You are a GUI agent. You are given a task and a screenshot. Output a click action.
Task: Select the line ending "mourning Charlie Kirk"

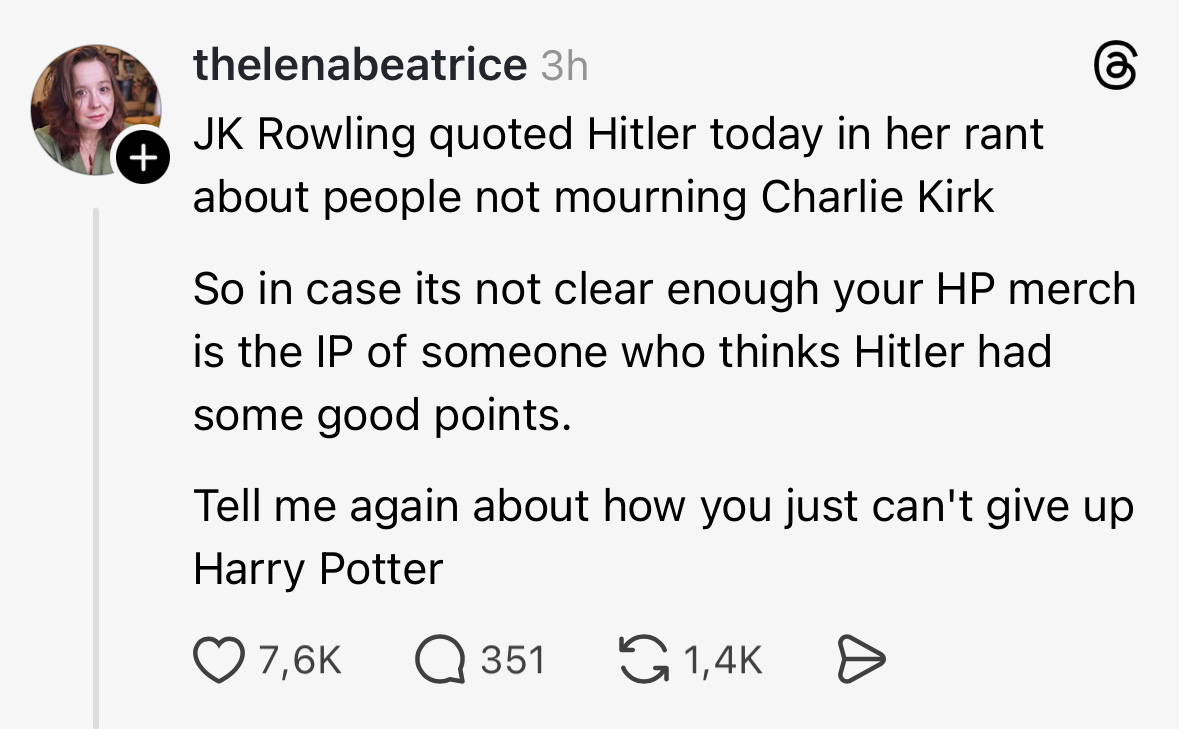pos(593,197)
